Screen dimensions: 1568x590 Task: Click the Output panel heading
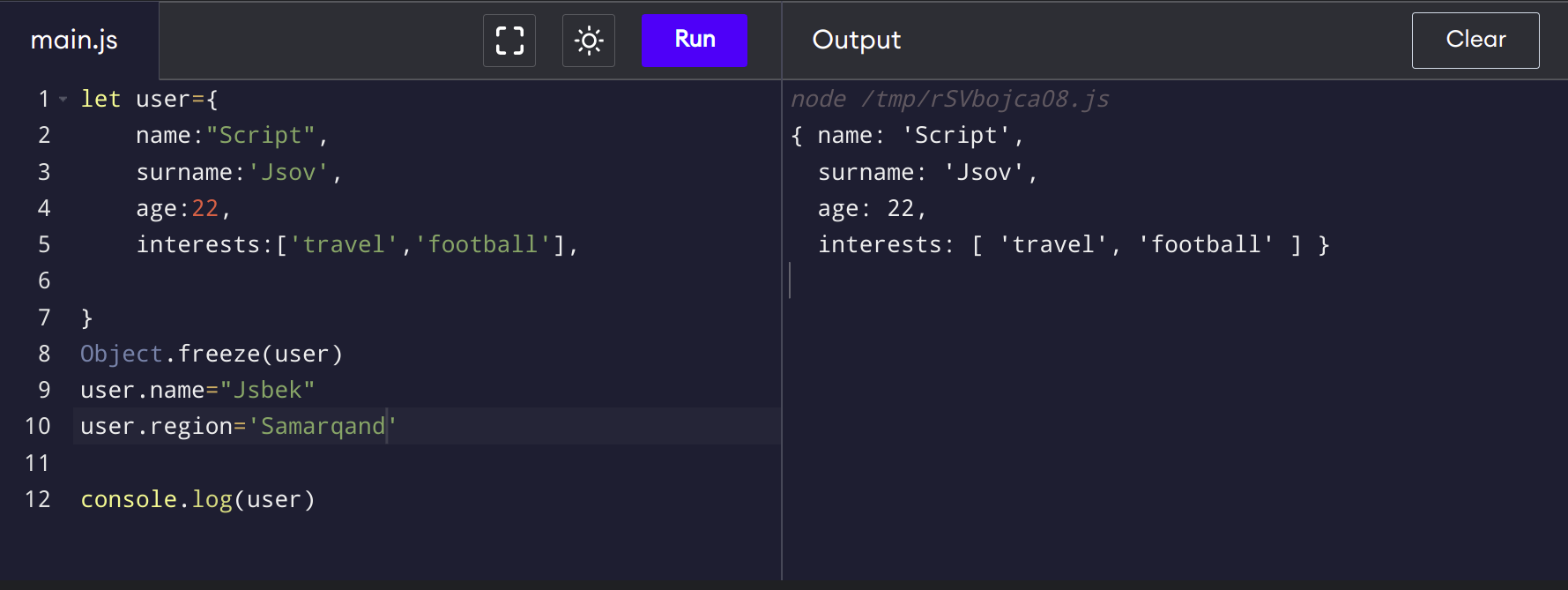856,41
